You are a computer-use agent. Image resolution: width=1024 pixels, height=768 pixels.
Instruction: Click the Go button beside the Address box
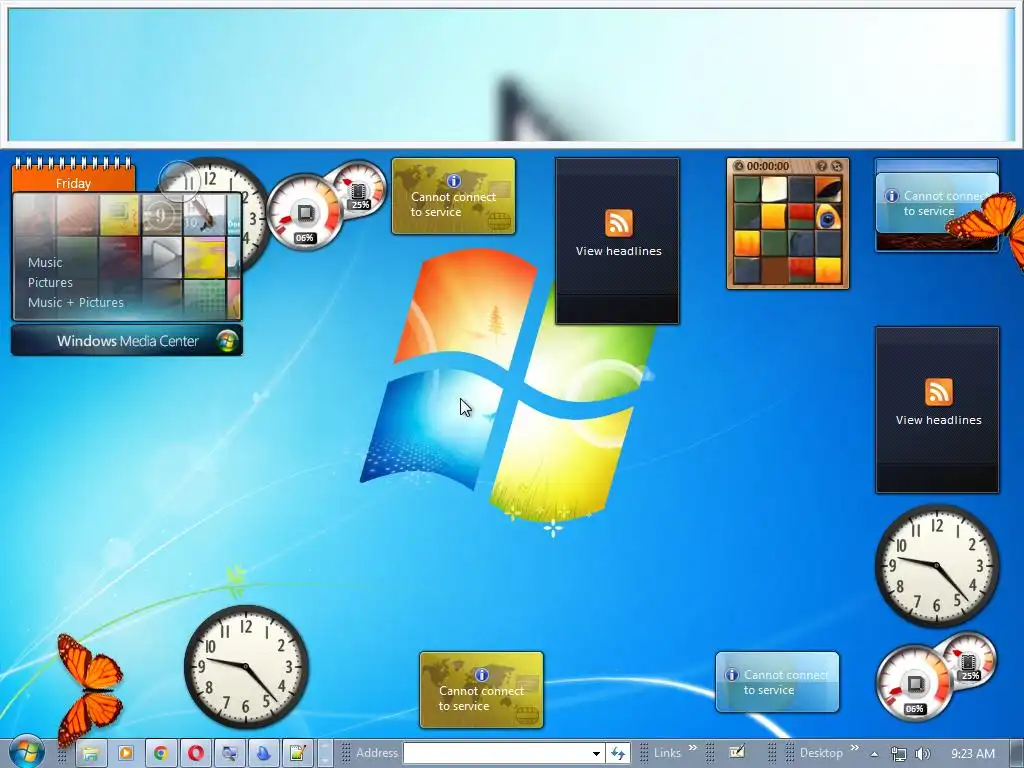618,753
